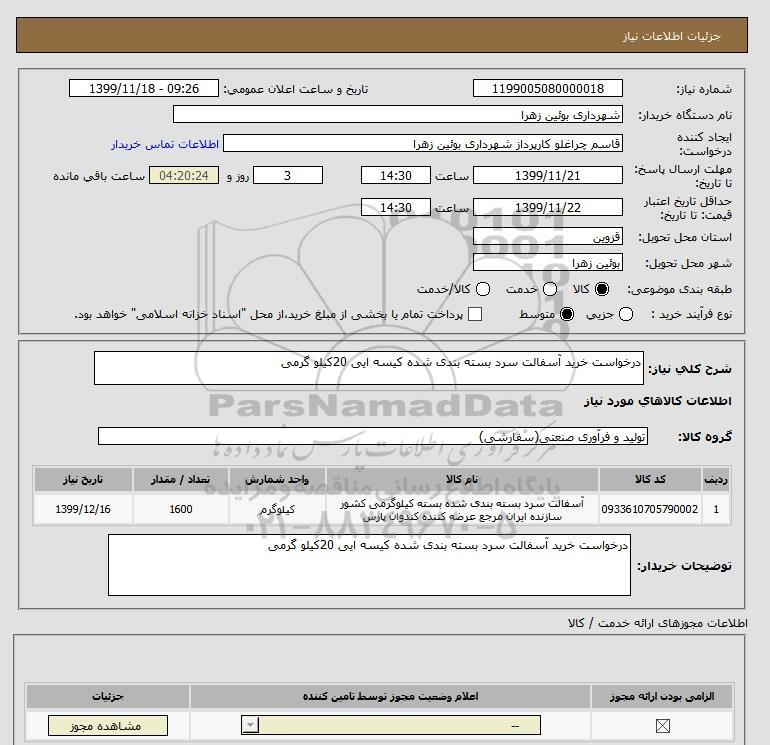Click the row number 1 cell
Screen dimensions: 770x745
tap(716, 509)
